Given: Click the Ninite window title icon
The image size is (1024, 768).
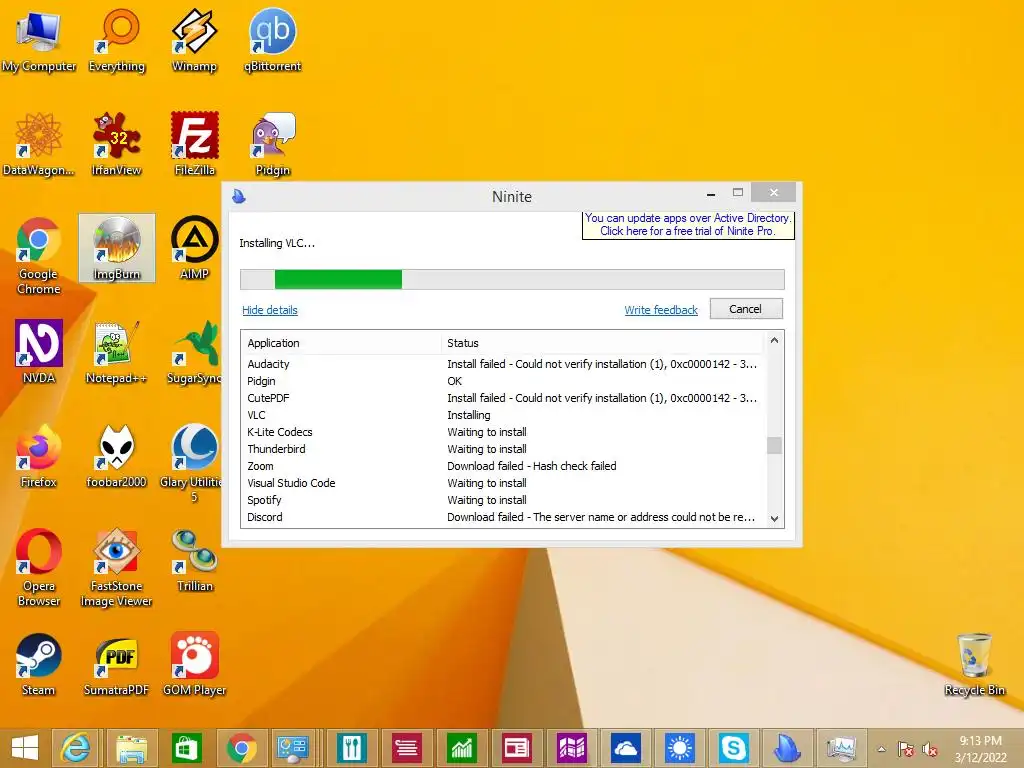Looking at the screenshot, I should point(239,196).
